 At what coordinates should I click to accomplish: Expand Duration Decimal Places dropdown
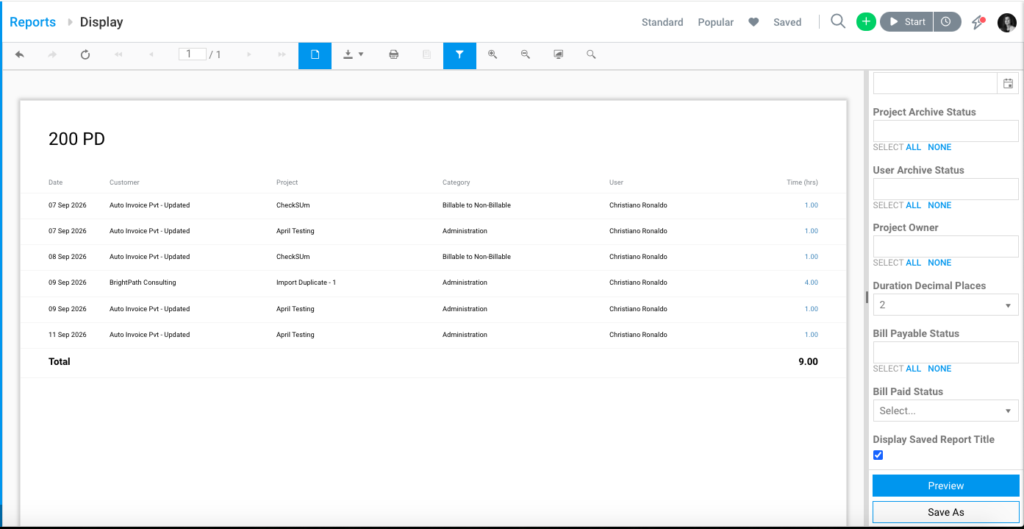(x=946, y=305)
